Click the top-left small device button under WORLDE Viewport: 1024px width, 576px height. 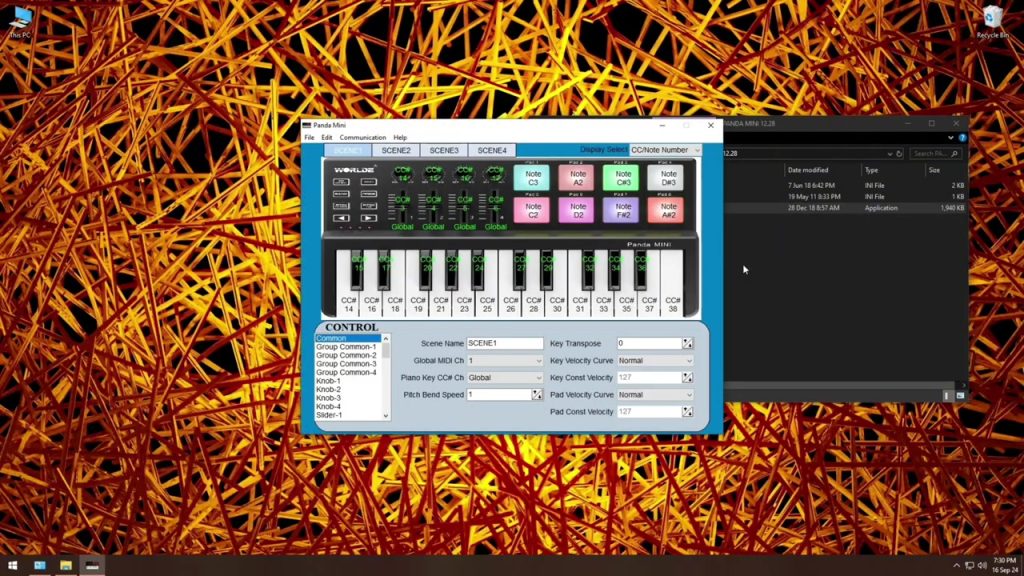tap(341, 182)
